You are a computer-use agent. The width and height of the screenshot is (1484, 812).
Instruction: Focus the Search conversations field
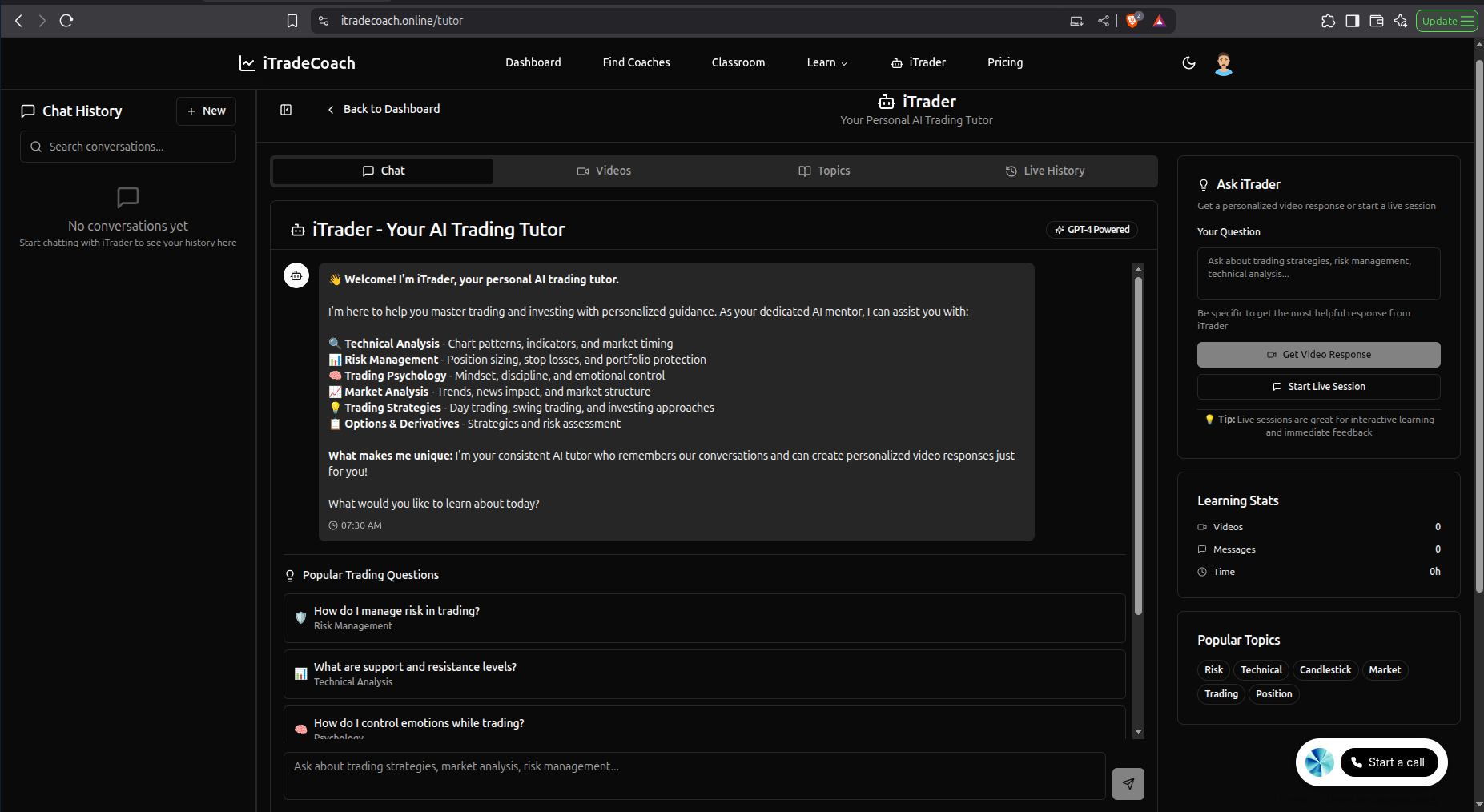(128, 147)
